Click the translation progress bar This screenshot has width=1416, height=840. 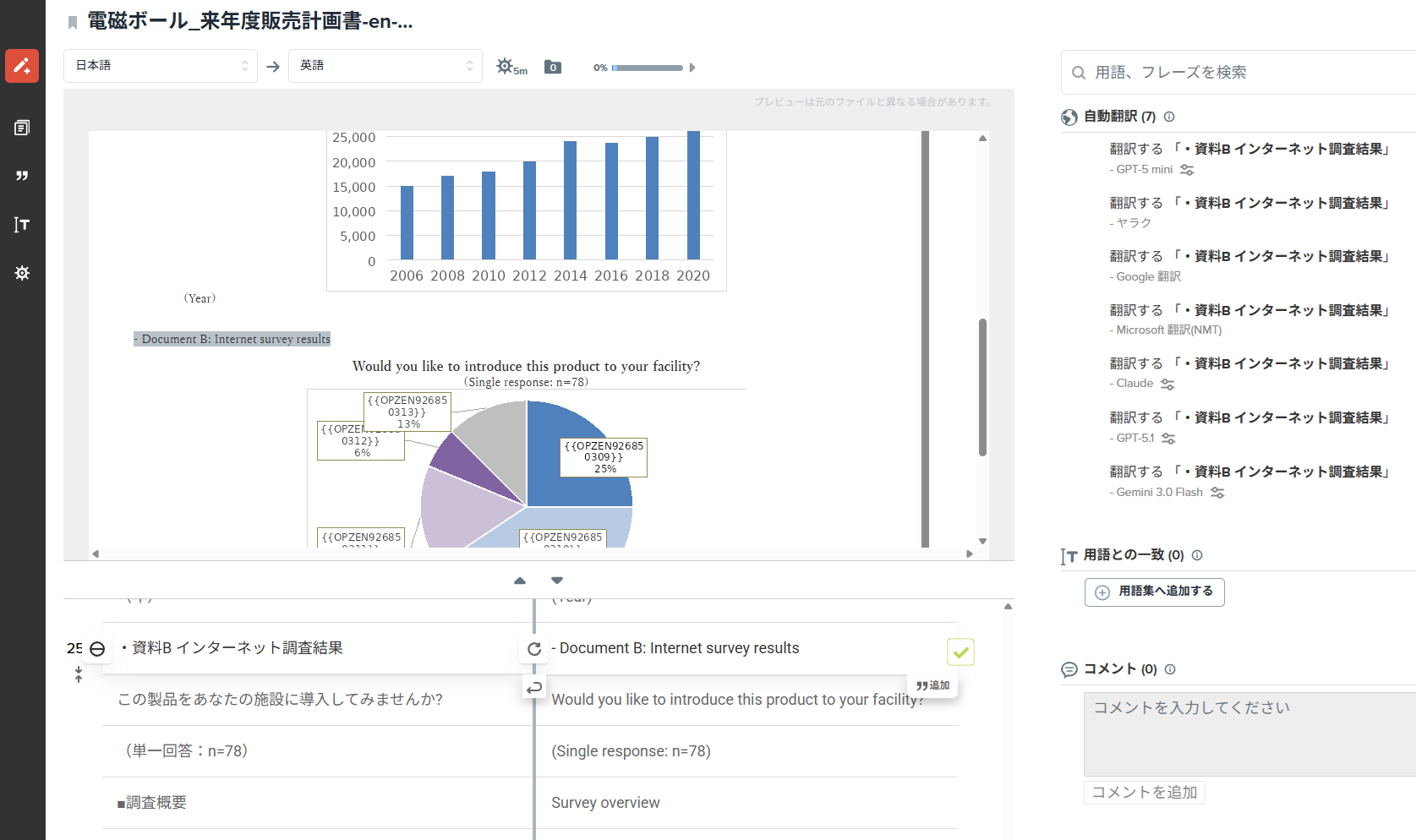tap(648, 68)
